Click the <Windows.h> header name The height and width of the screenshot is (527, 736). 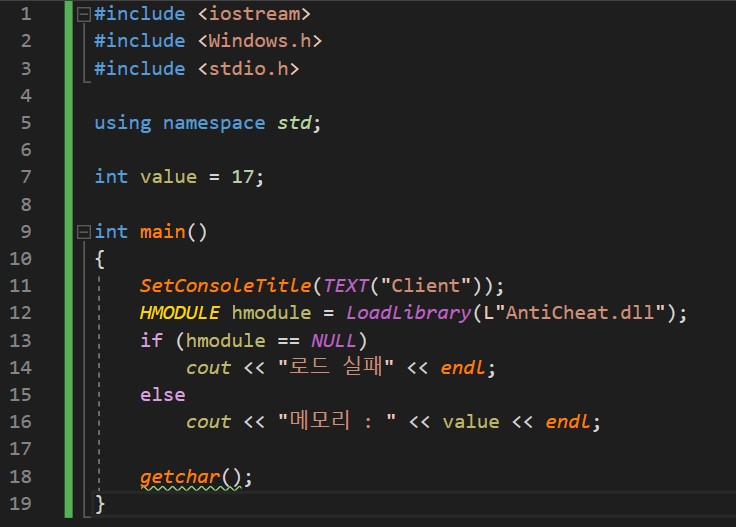tap(260, 41)
